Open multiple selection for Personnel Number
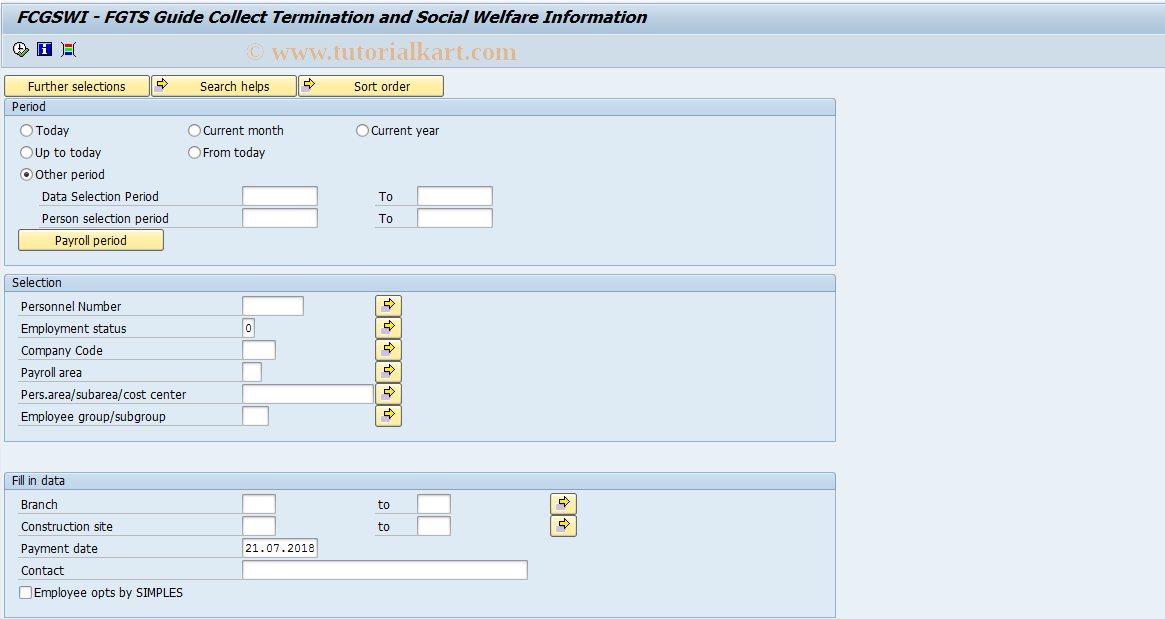The width and height of the screenshot is (1165, 619). tap(389, 306)
